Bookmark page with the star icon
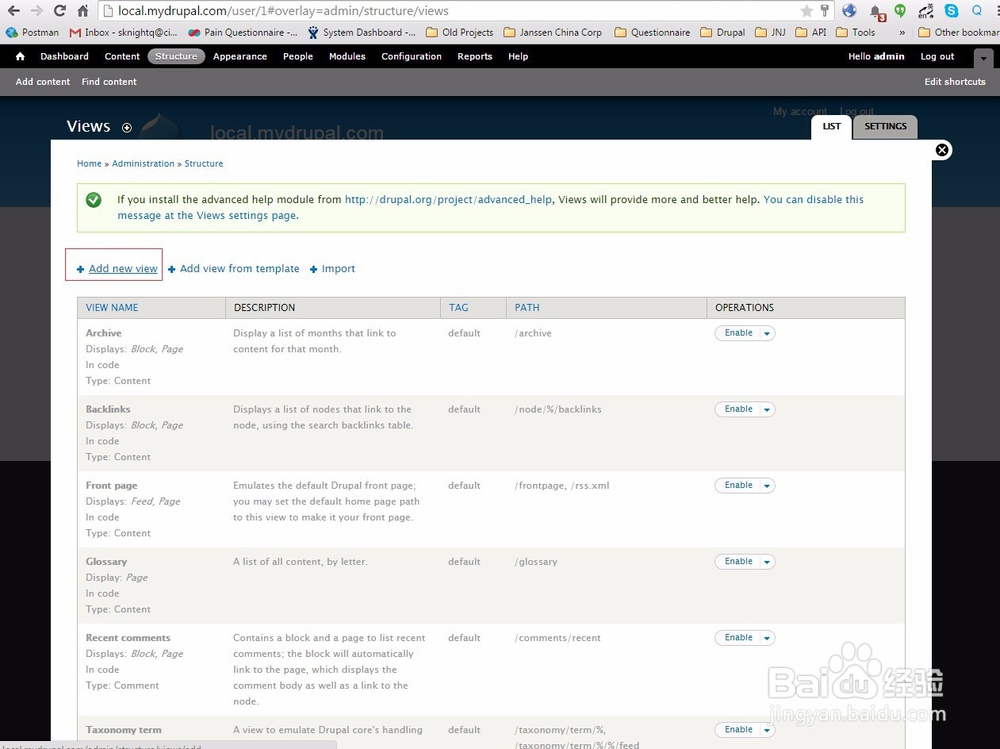 pyautogui.click(x=807, y=11)
